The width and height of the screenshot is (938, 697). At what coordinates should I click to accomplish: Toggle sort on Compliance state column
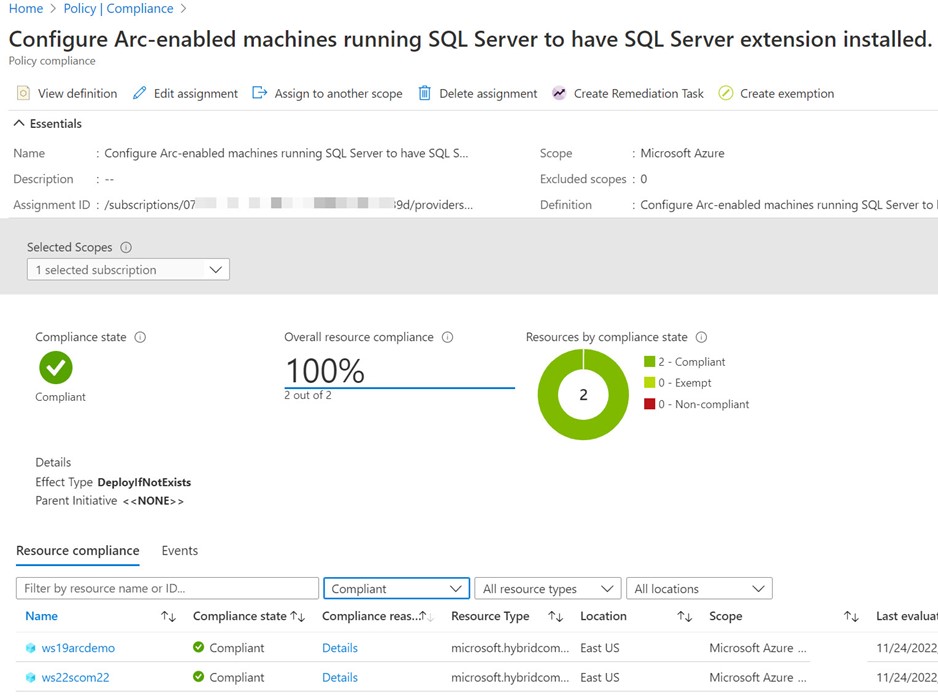(x=296, y=616)
